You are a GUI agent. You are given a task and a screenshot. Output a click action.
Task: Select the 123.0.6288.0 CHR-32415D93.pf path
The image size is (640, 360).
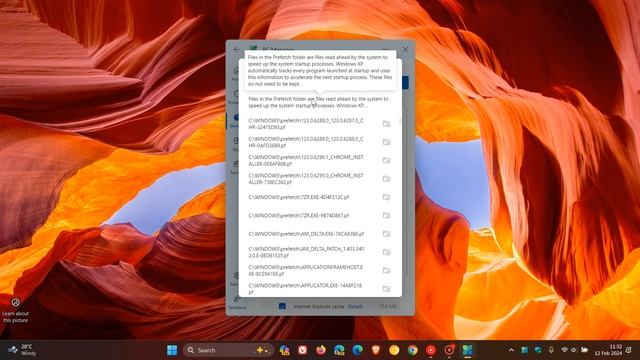pos(306,124)
